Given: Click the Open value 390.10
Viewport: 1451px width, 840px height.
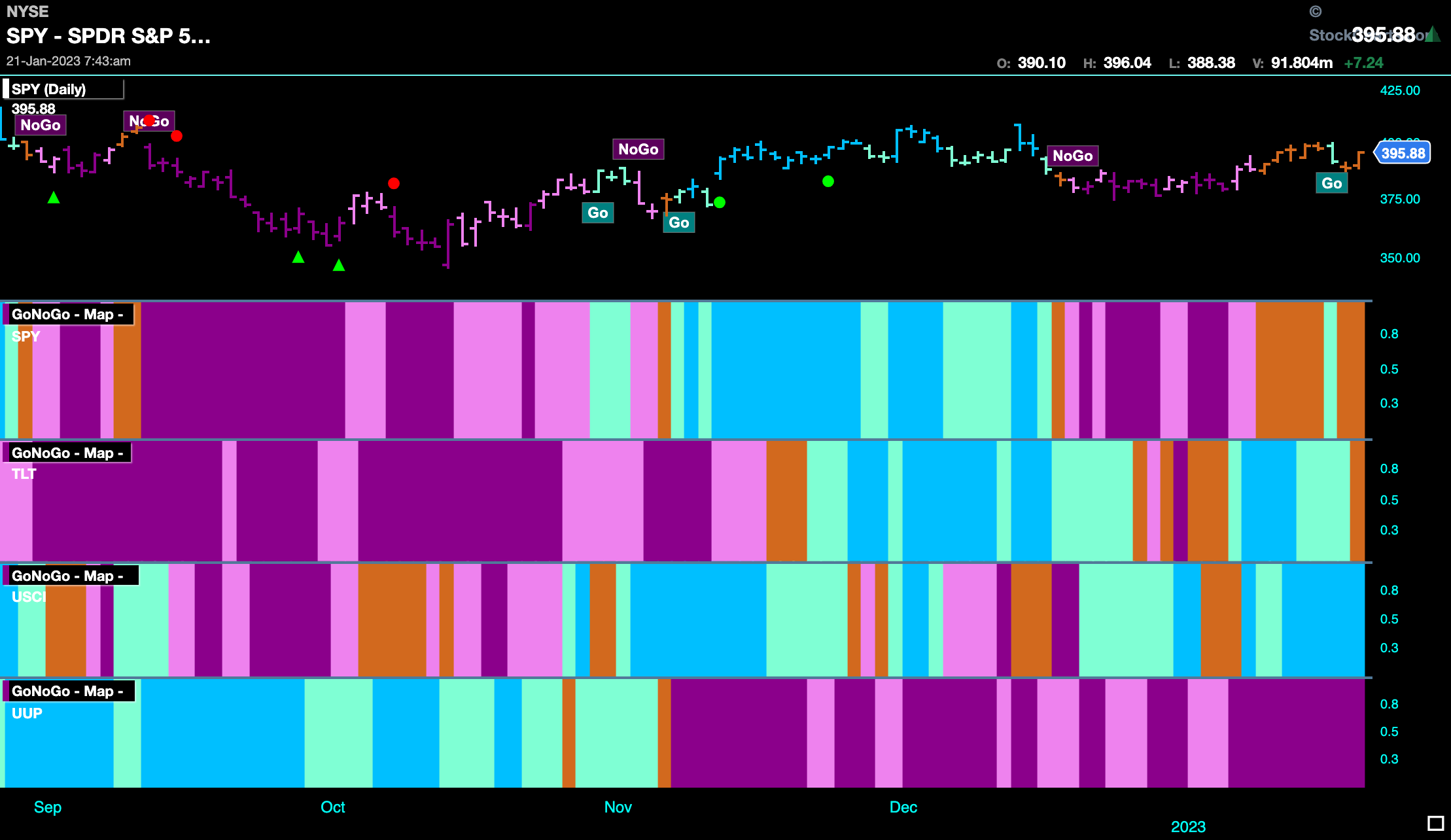Looking at the screenshot, I should (x=1041, y=63).
